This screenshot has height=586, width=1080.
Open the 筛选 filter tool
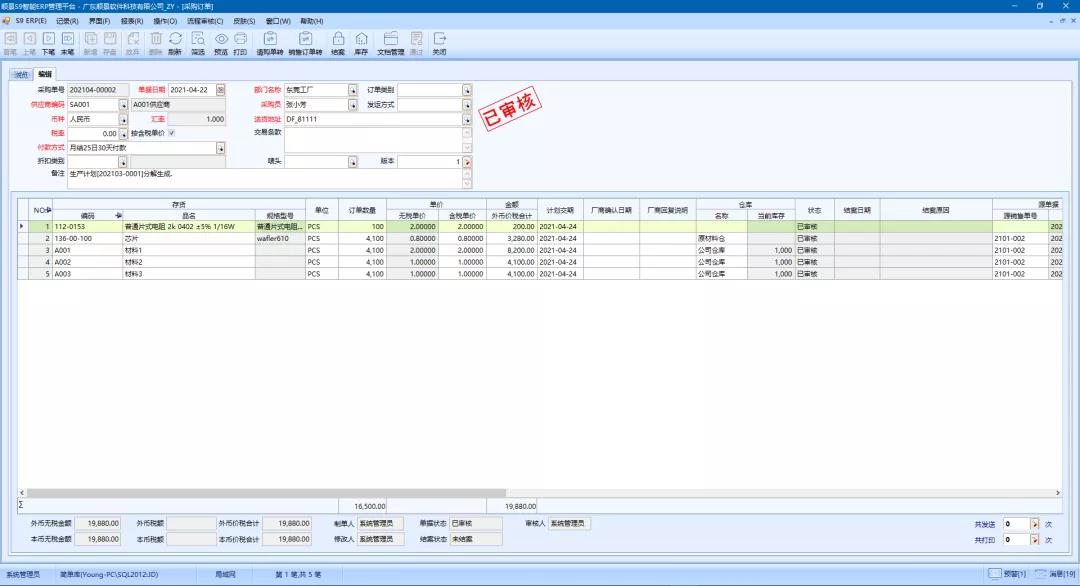coord(198,42)
